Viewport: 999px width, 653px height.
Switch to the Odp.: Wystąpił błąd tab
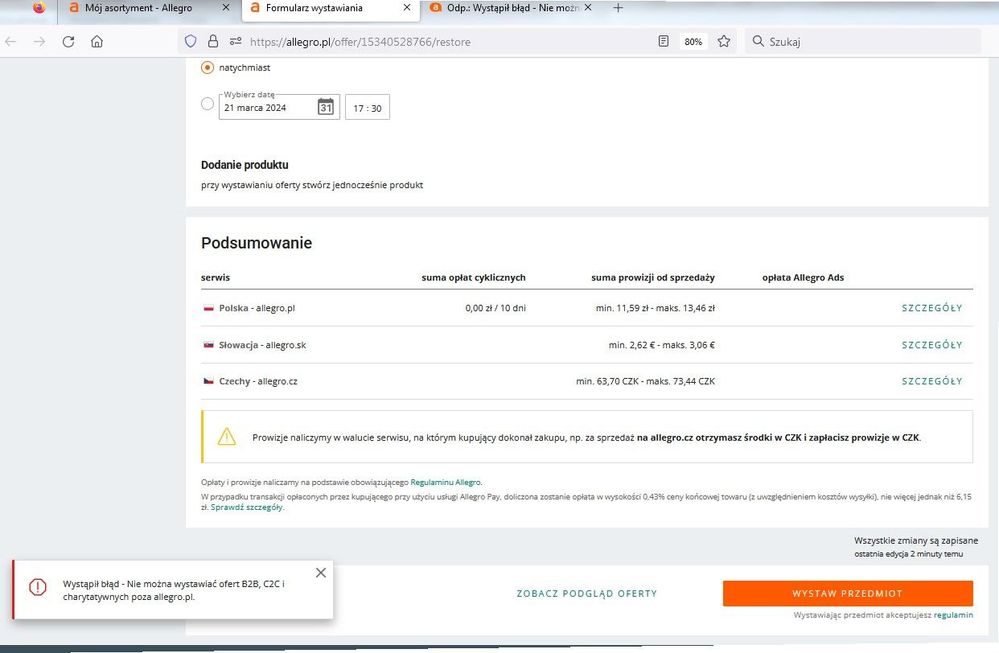coord(512,8)
